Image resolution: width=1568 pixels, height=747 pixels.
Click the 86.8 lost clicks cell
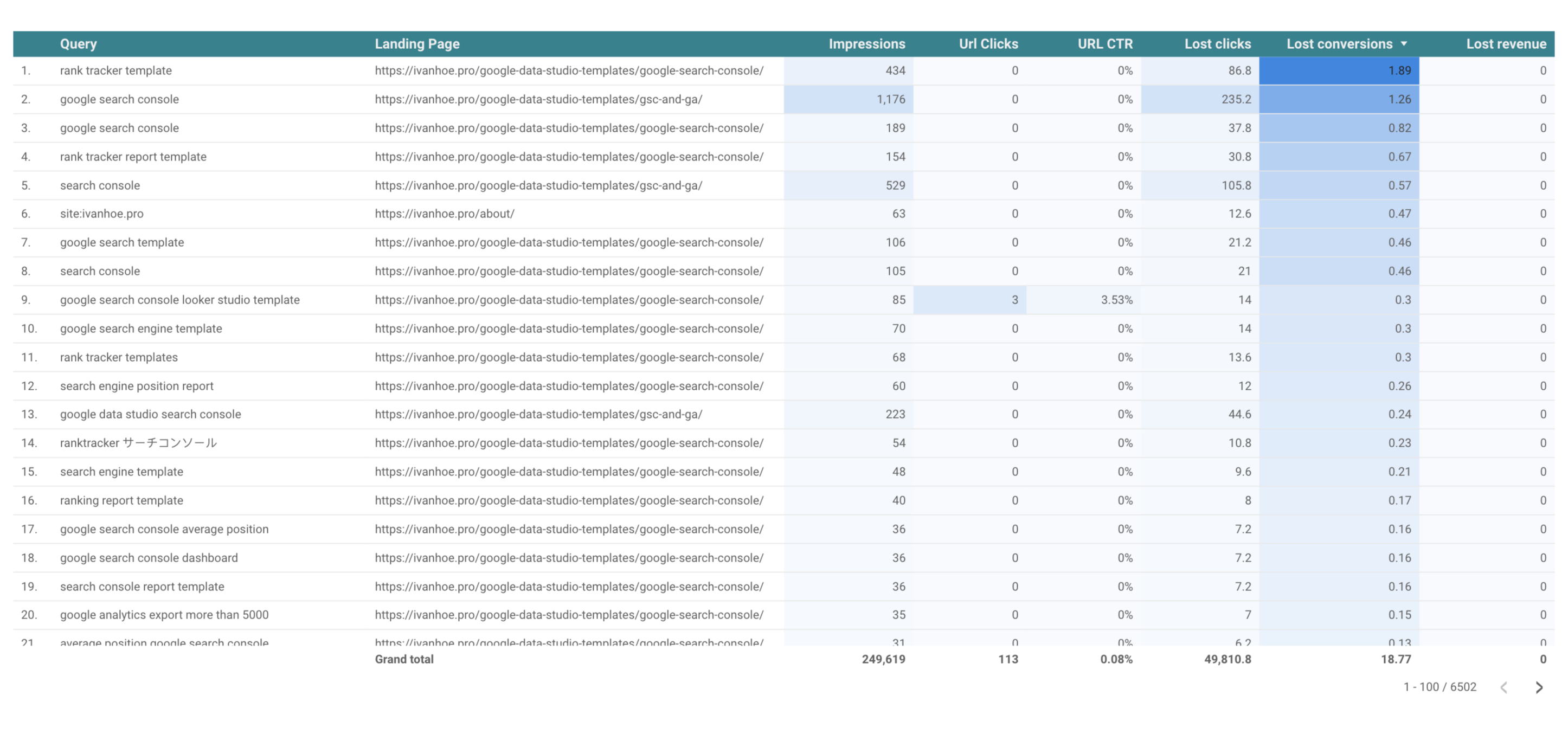[x=1200, y=70]
